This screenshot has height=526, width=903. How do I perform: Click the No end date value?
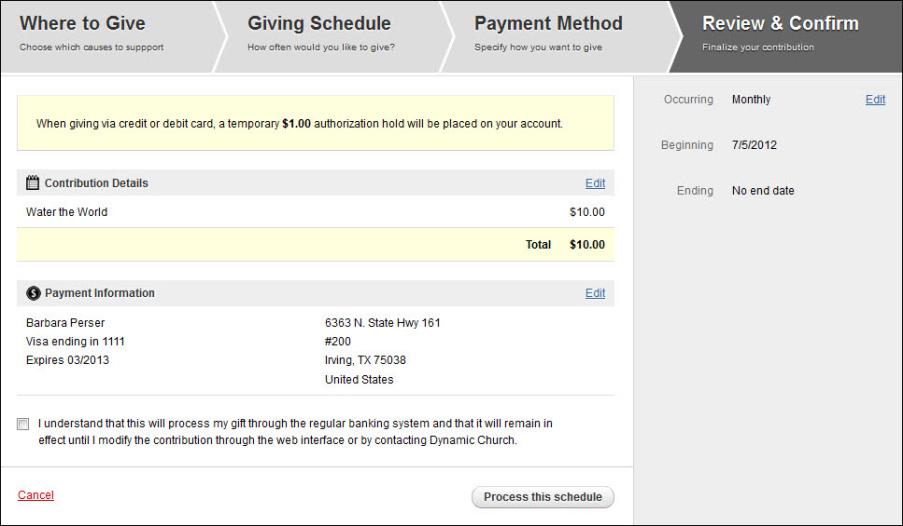(763, 191)
